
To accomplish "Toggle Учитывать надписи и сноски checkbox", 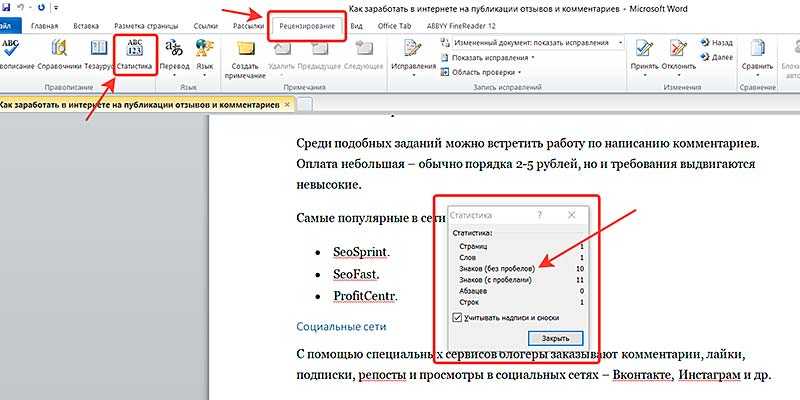I will (457, 317).
